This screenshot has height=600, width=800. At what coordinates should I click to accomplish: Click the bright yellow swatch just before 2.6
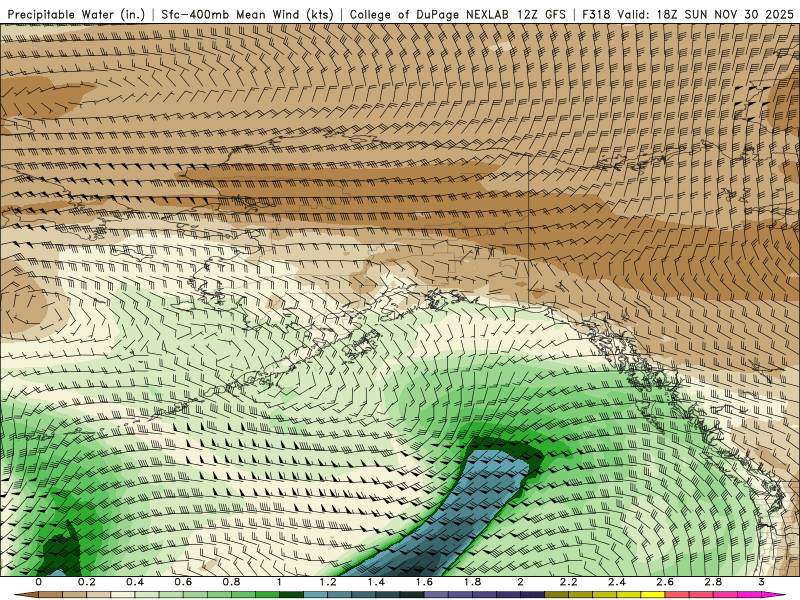point(653,594)
